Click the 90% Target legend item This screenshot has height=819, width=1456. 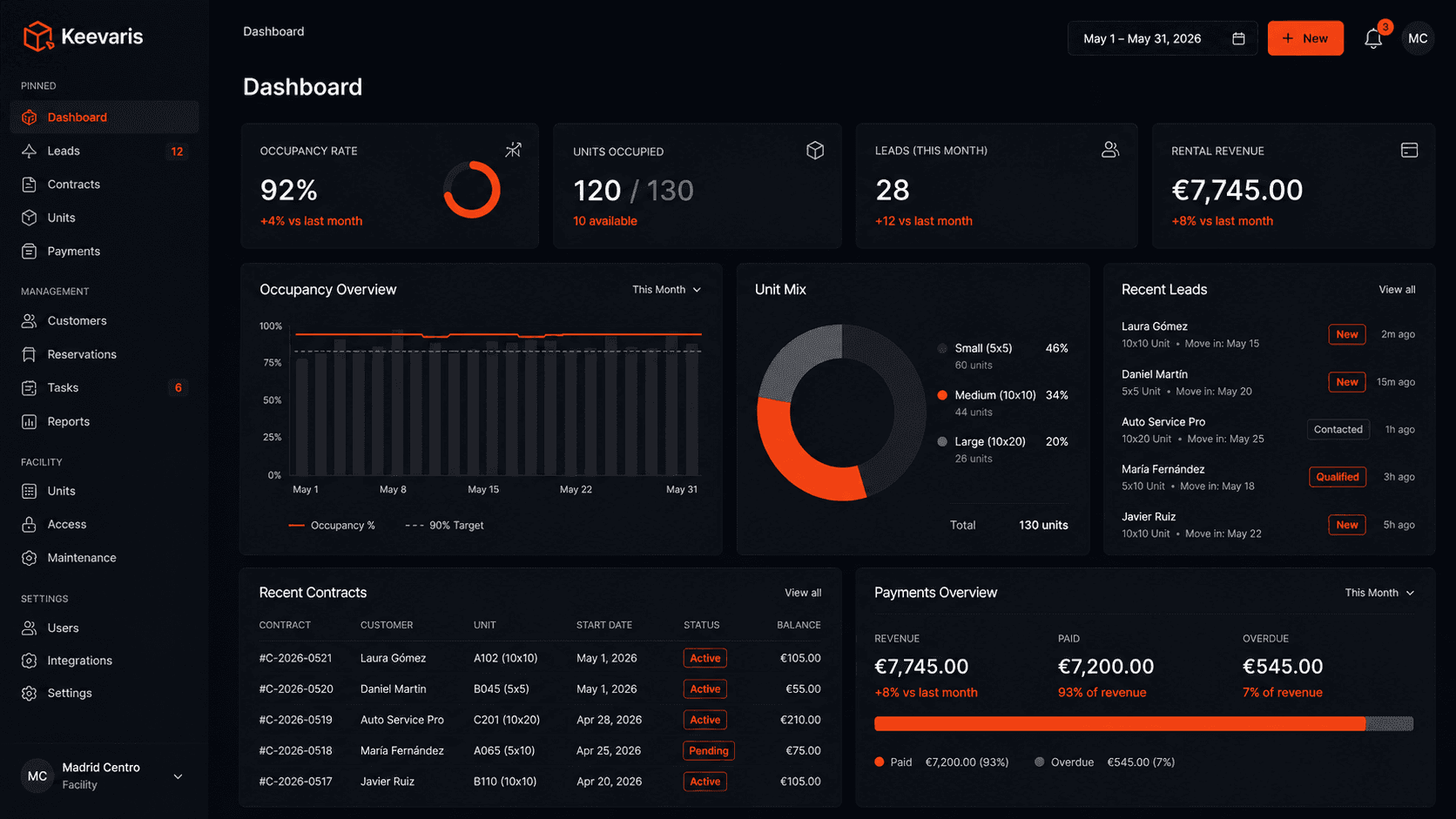444,526
